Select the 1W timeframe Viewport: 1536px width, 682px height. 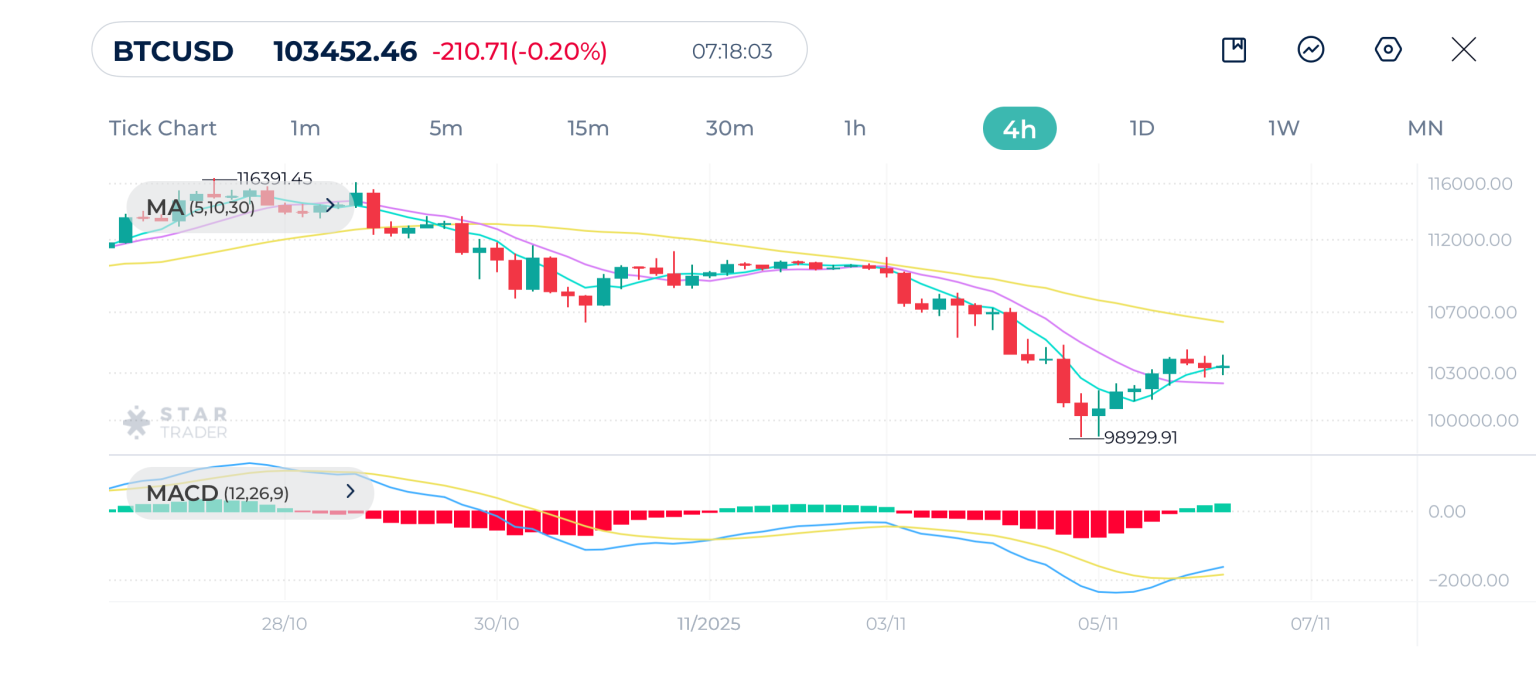(x=1284, y=128)
